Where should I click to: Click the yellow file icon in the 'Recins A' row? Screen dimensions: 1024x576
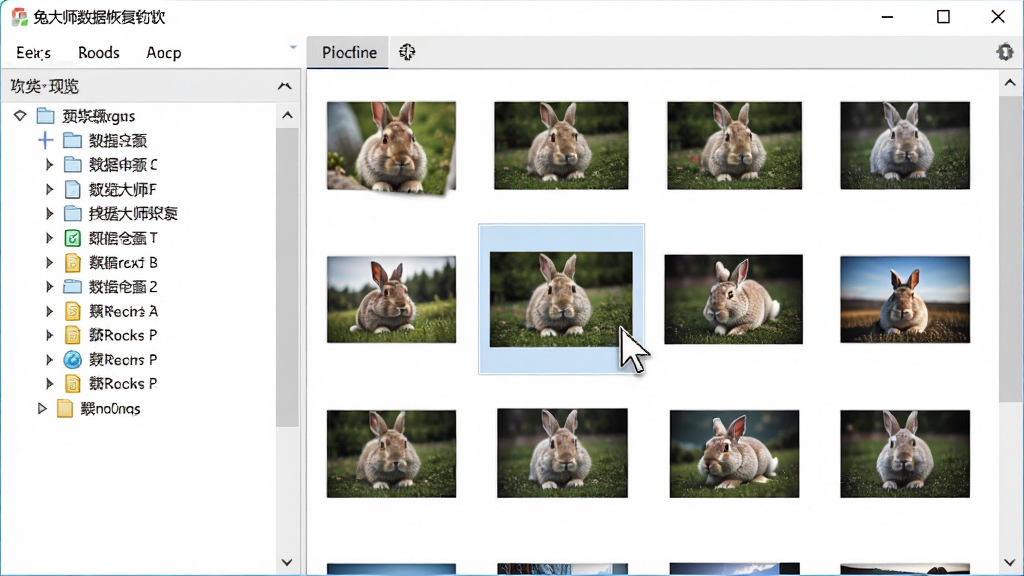click(72, 311)
